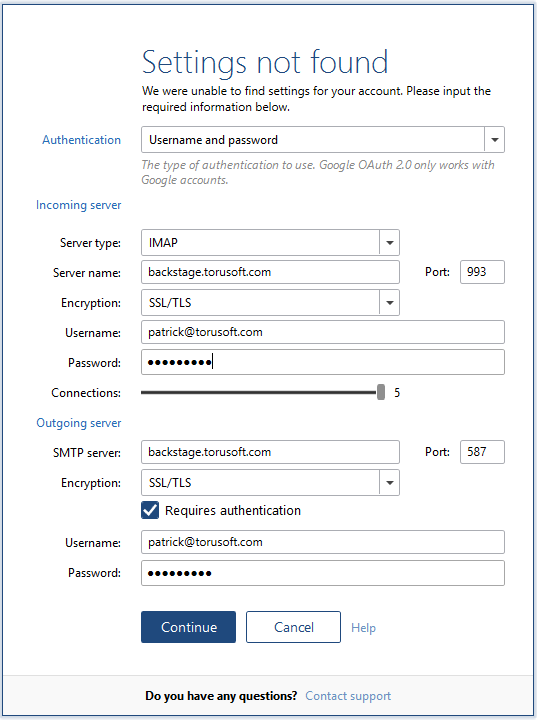
Task: Open the incoming Encryption SSL/TLS dropdown
Action: tap(270, 303)
